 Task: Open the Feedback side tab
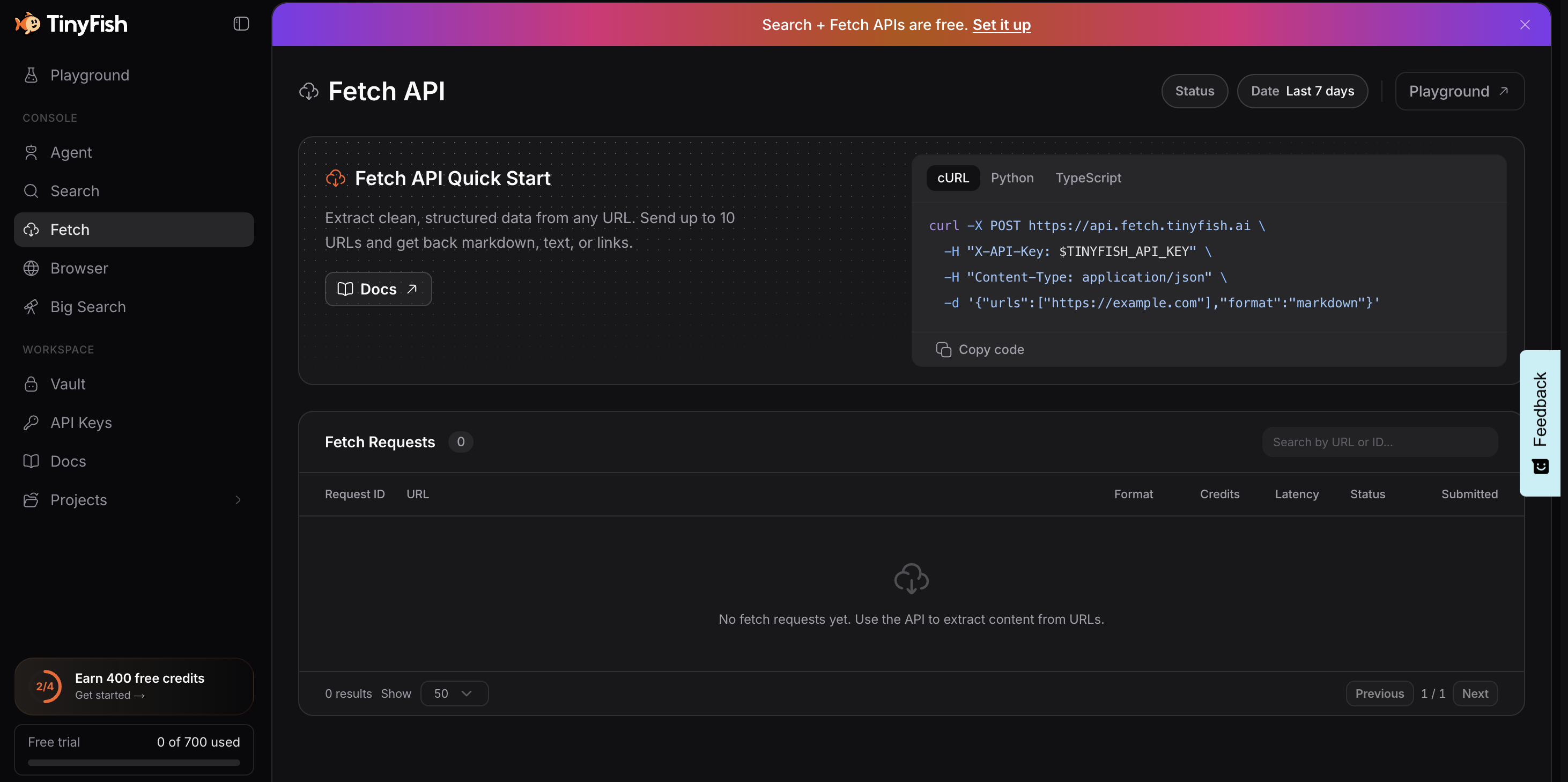coord(1540,423)
